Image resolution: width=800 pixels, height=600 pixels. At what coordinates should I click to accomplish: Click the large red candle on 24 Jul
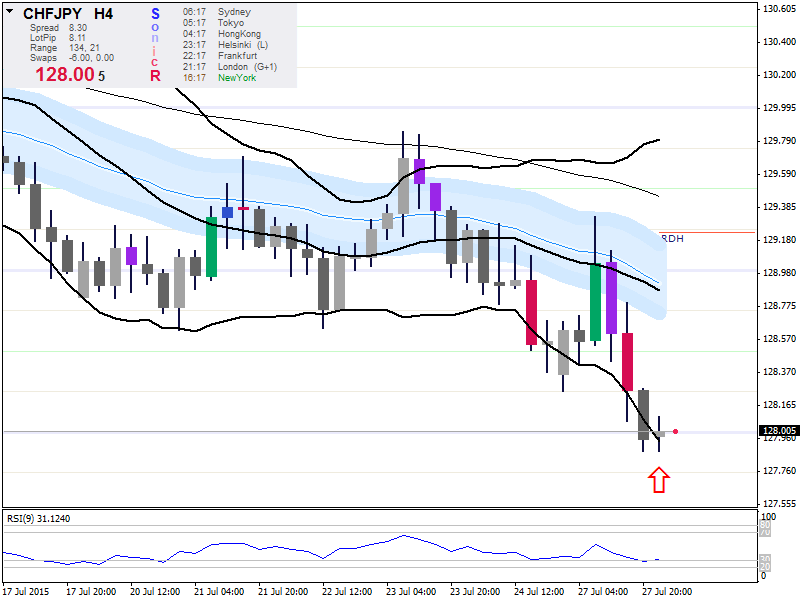point(531,313)
